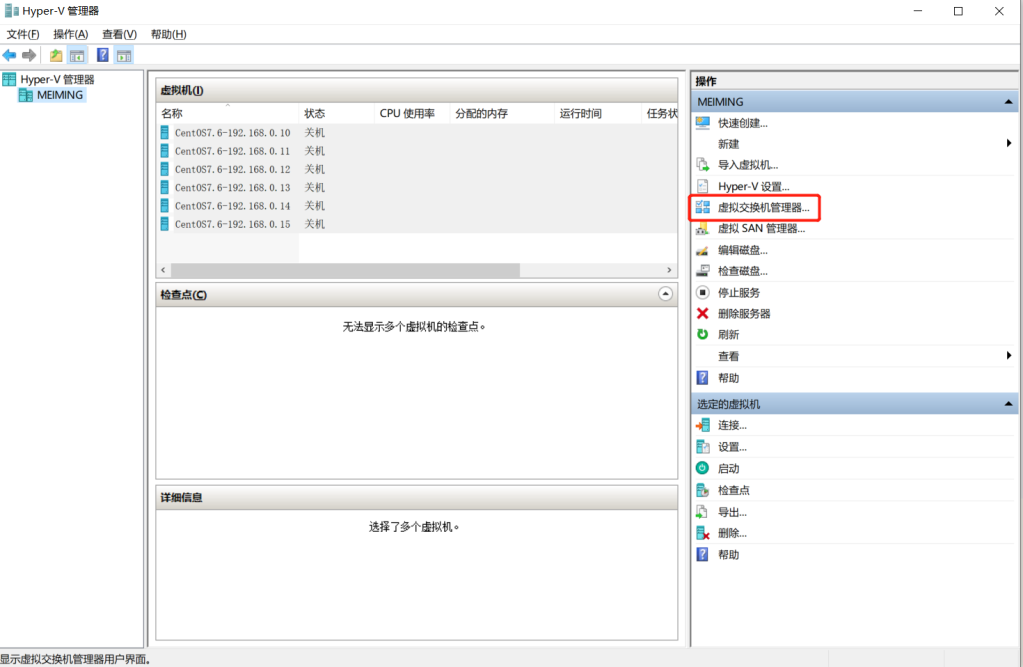Select VM CentOS7.6-192.168.0.14
The height and width of the screenshot is (667, 1023).
(232, 206)
